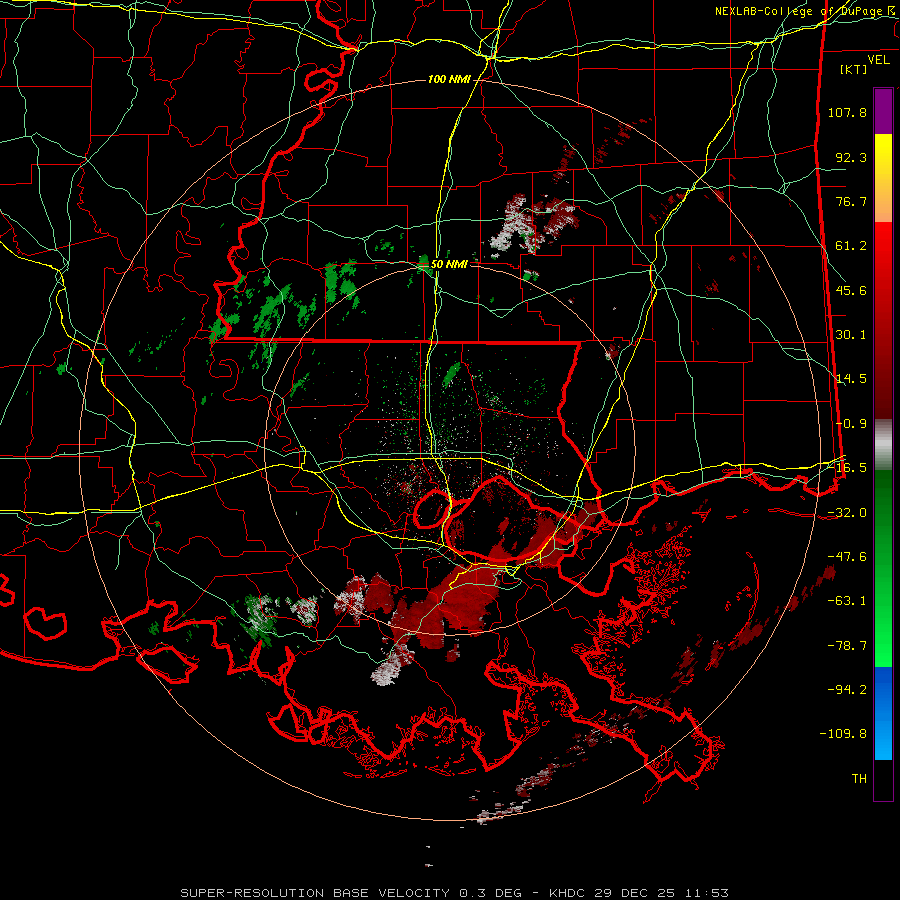Image resolution: width=900 pixels, height=900 pixels.
Task: Click the -78.7 velocity scale value
Action: coord(847,646)
